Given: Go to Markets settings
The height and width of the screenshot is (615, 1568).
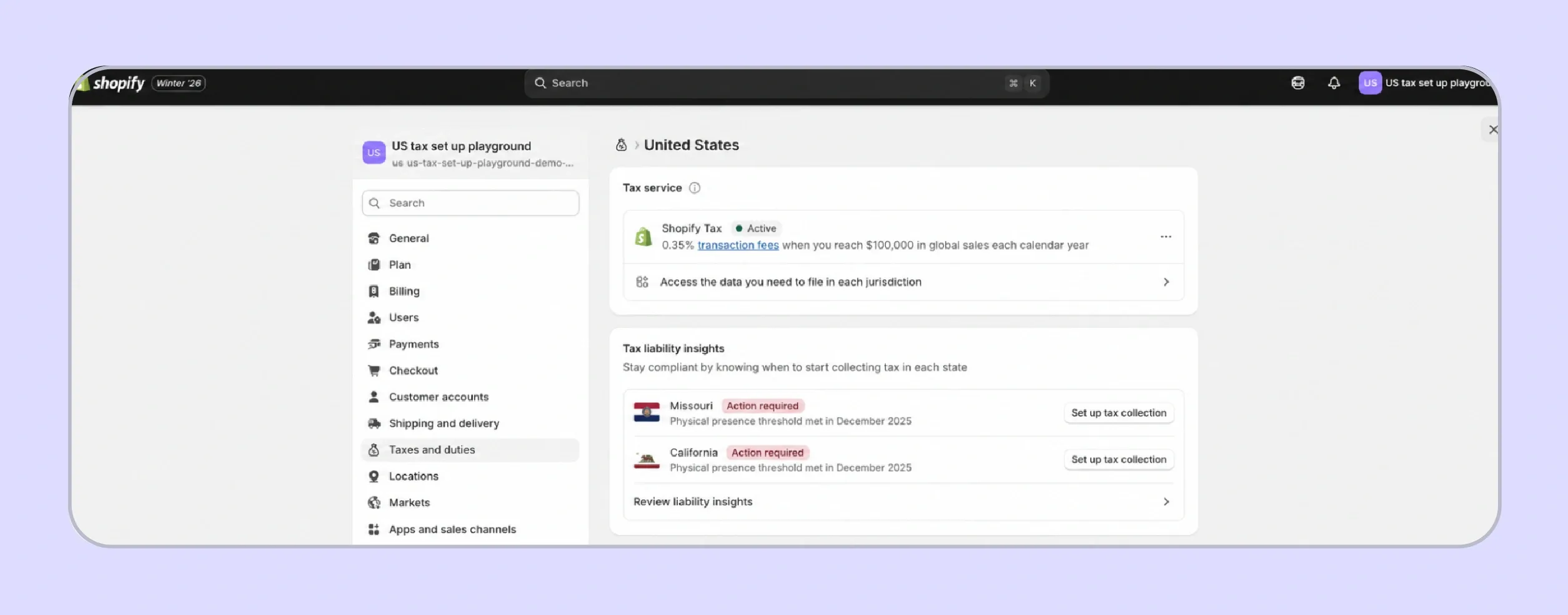Looking at the screenshot, I should 470,503.
